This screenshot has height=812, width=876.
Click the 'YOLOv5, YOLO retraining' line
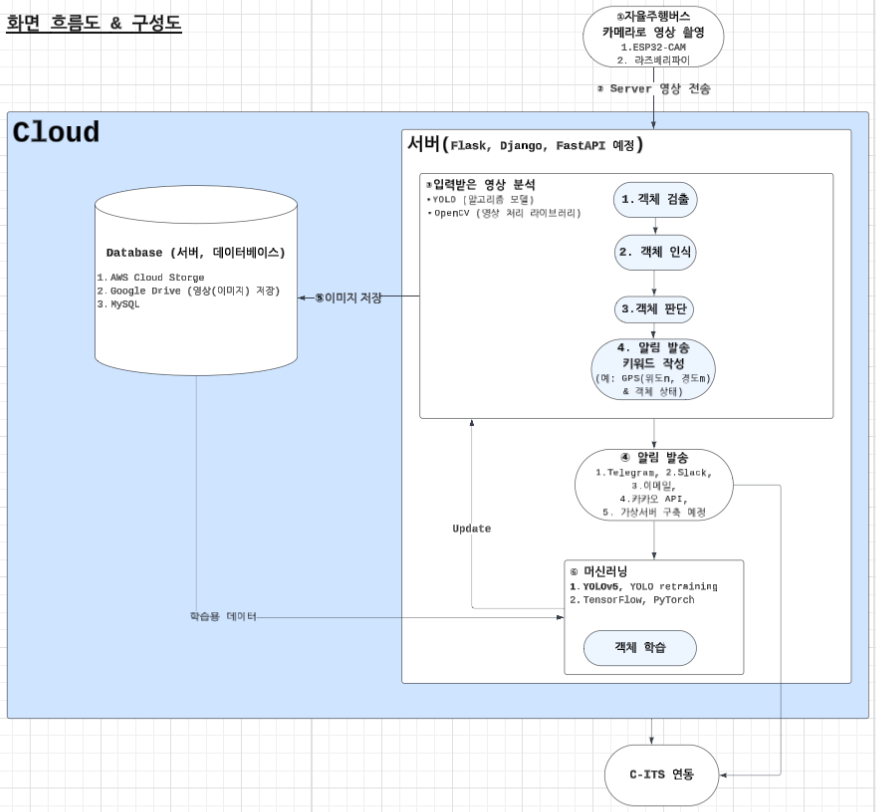[x=644, y=587]
